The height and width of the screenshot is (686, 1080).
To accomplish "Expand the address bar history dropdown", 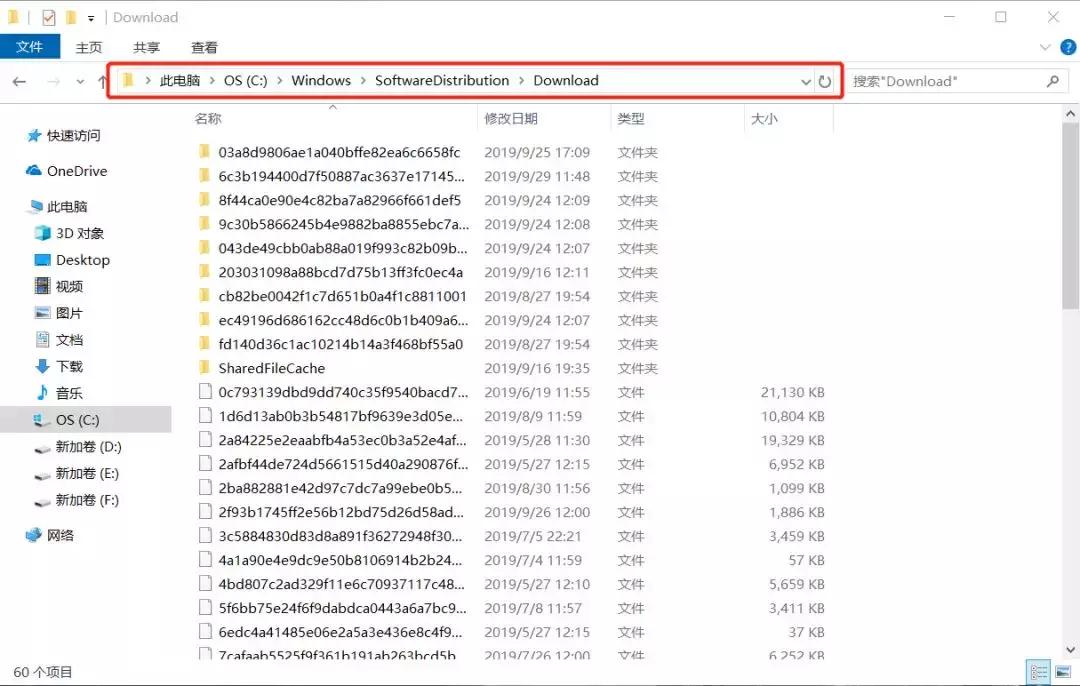I will 805,81.
